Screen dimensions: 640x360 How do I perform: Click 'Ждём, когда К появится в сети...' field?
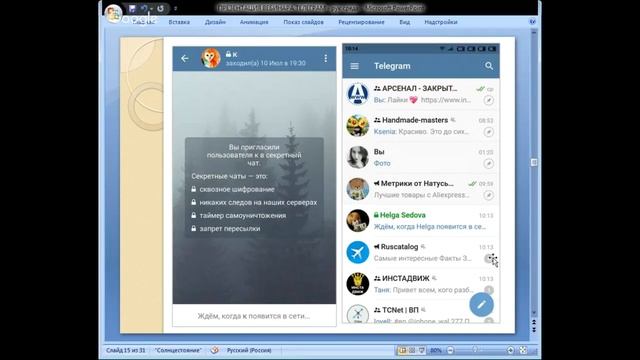click(x=254, y=316)
